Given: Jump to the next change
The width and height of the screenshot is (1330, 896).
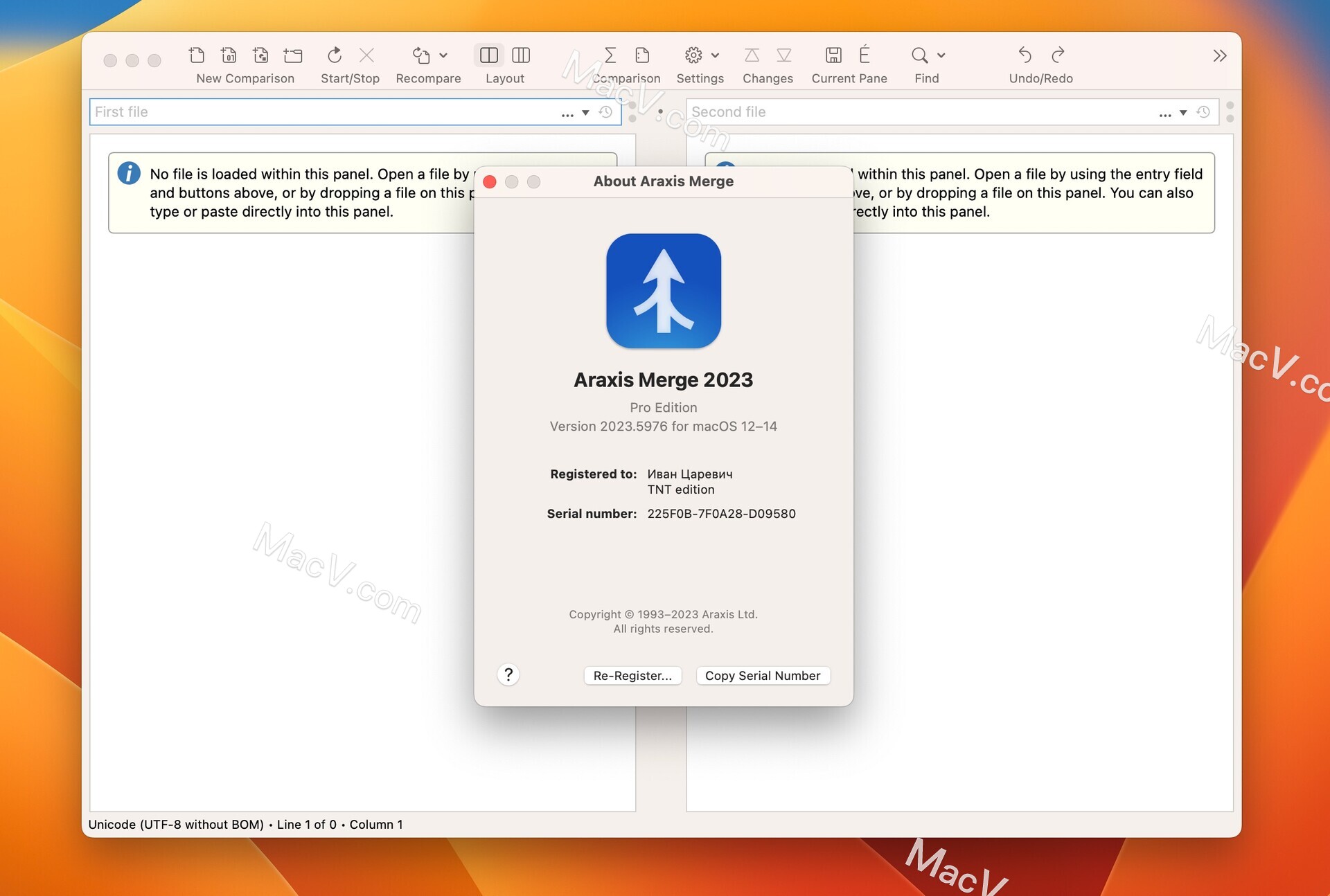Looking at the screenshot, I should pos(784,55).
